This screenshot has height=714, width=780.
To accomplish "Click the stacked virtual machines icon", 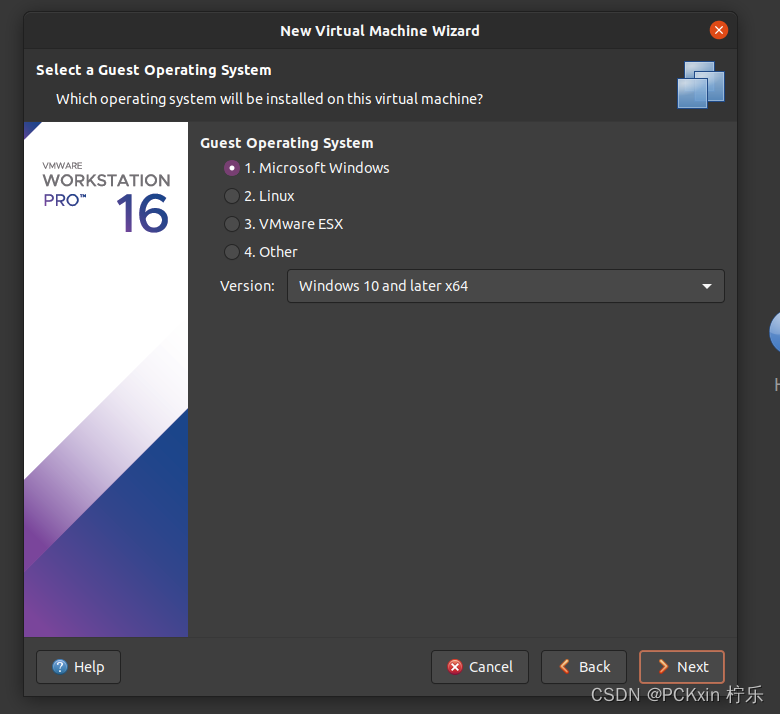I will (700, 85).
